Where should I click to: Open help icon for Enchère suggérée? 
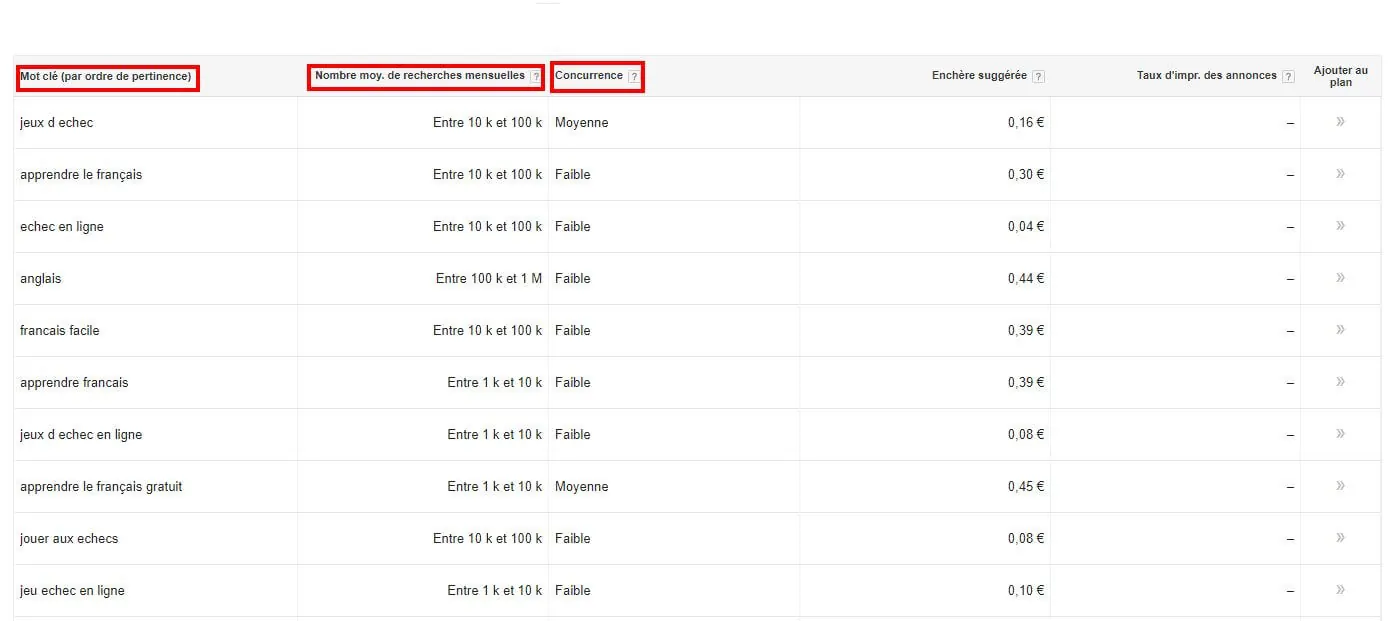1038,77
